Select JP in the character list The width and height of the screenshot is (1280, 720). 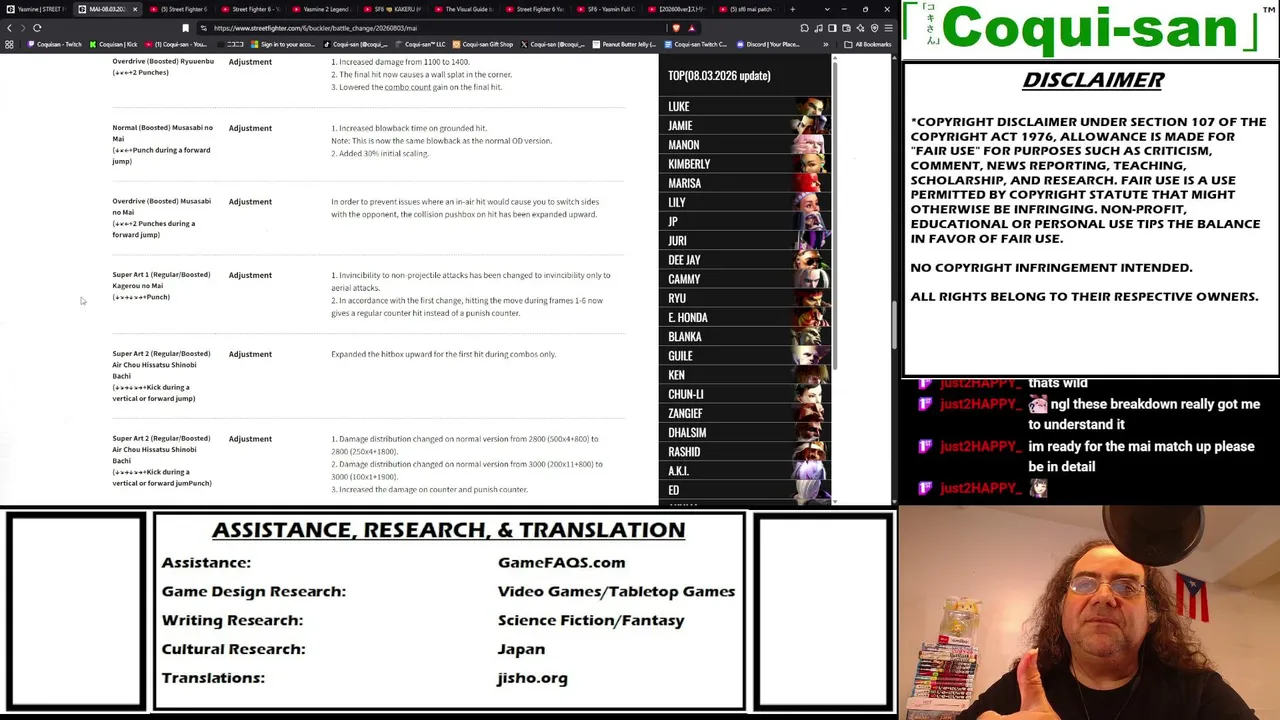[x=744, y=221]
